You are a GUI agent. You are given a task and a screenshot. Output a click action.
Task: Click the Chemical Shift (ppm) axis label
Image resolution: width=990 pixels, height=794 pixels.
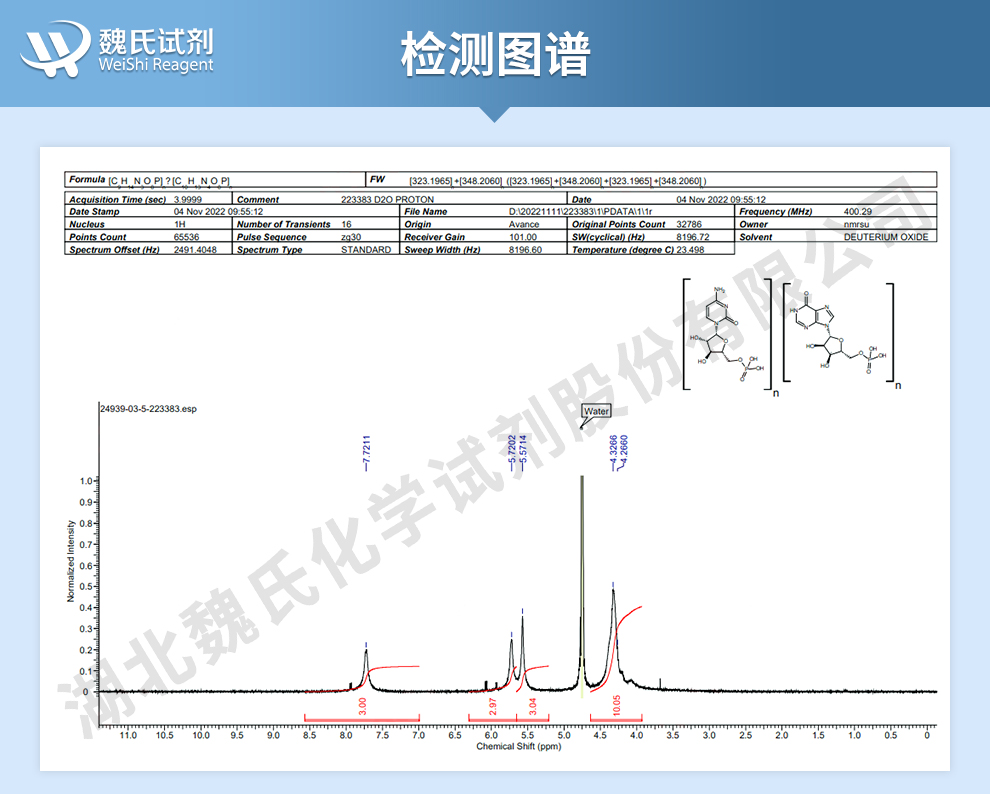pos(518,747)
